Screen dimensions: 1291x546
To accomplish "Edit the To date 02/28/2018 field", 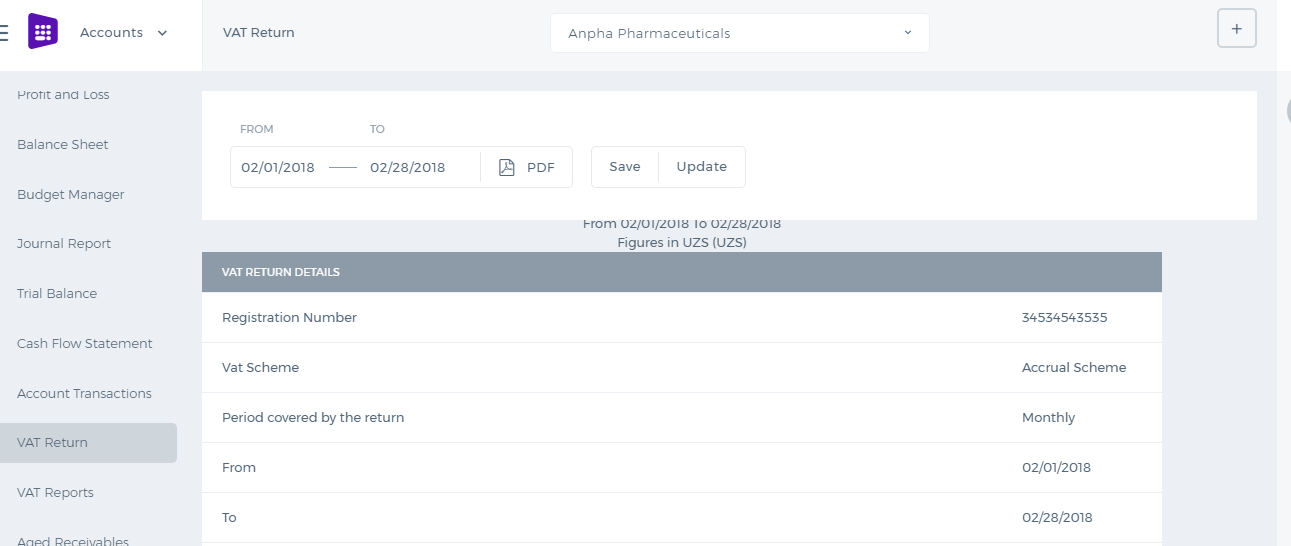I will pos(408,167).
